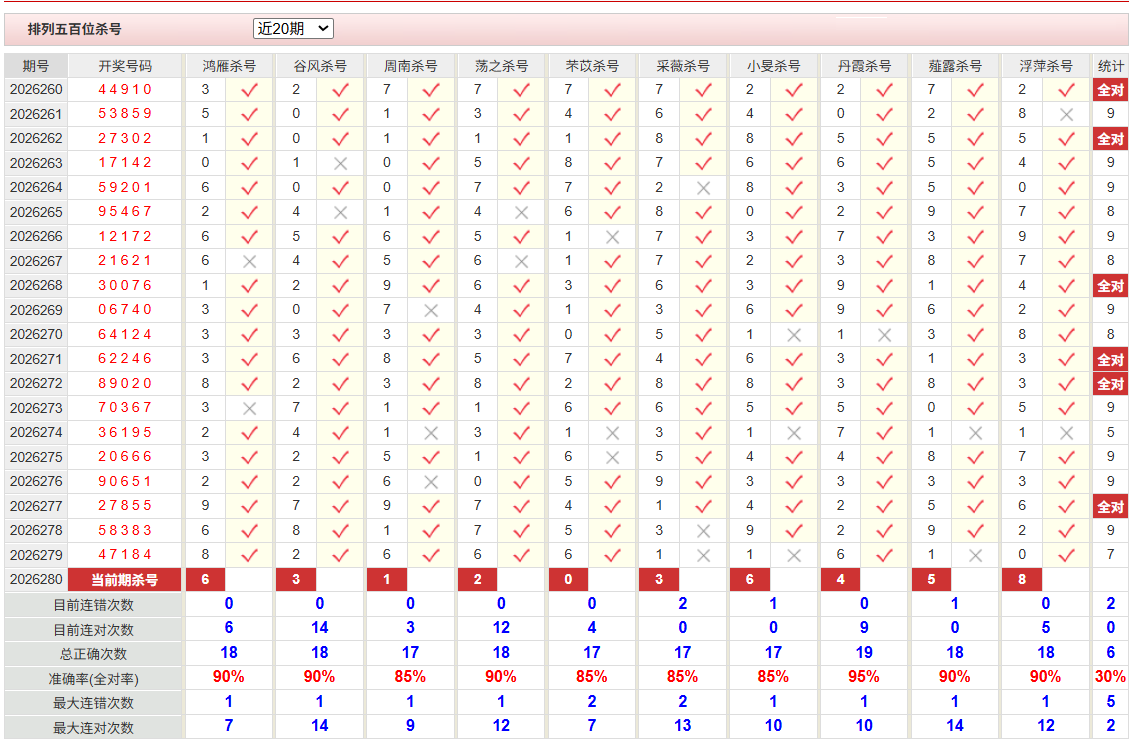Click 荡之 check mark in row 2026266
This screenshot has width=1132, height=744.
tap(522, 237)
